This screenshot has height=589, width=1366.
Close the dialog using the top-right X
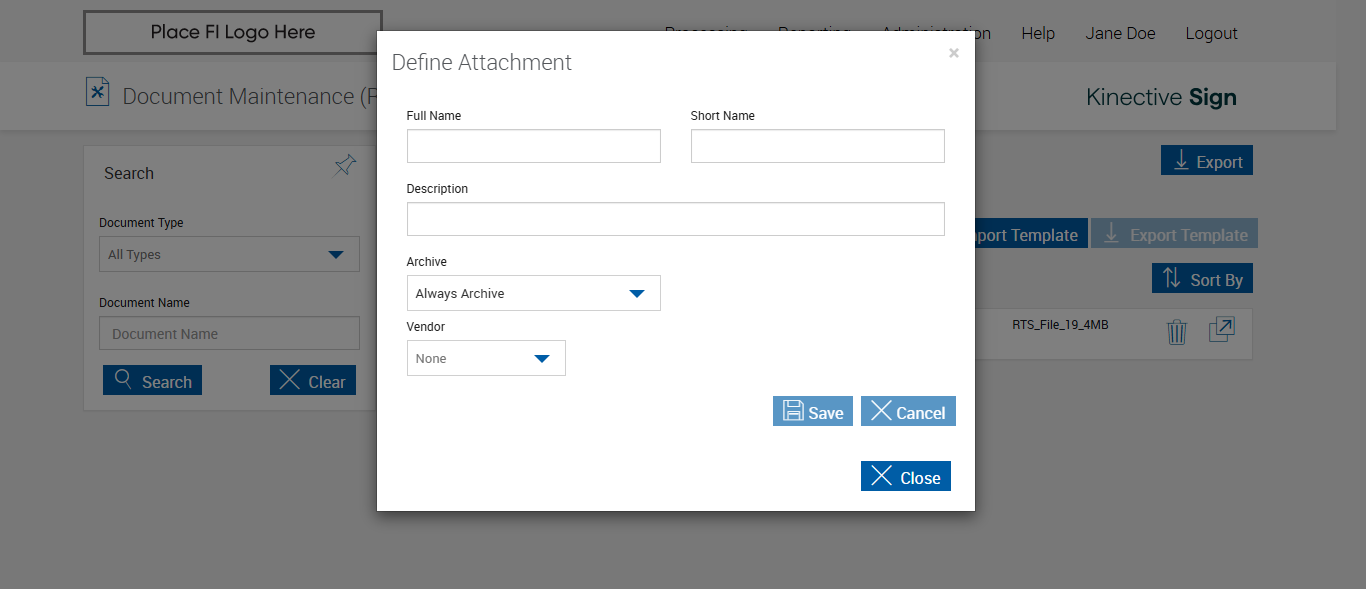(954, 54)
